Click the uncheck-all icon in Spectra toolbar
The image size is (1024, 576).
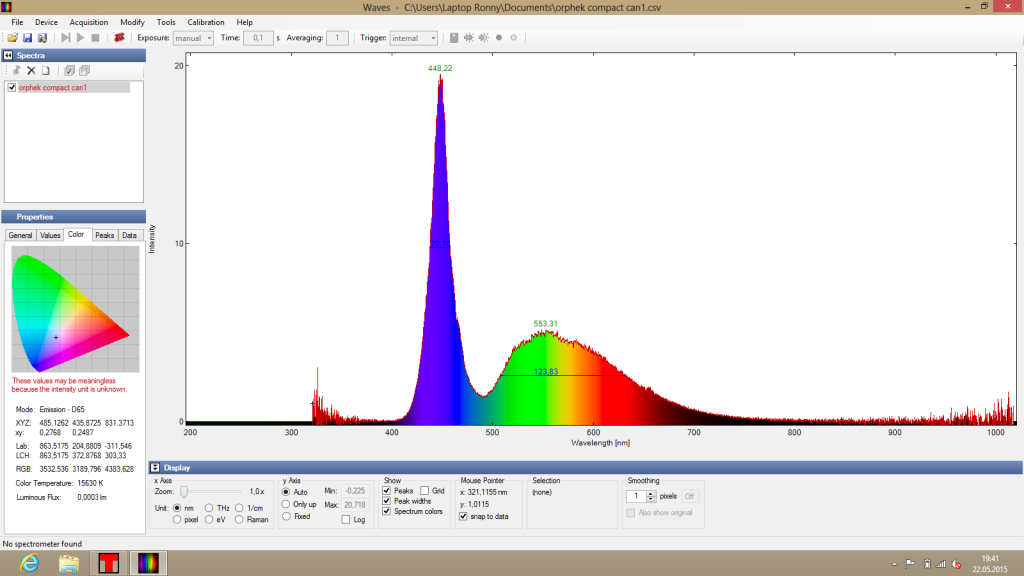84,71
